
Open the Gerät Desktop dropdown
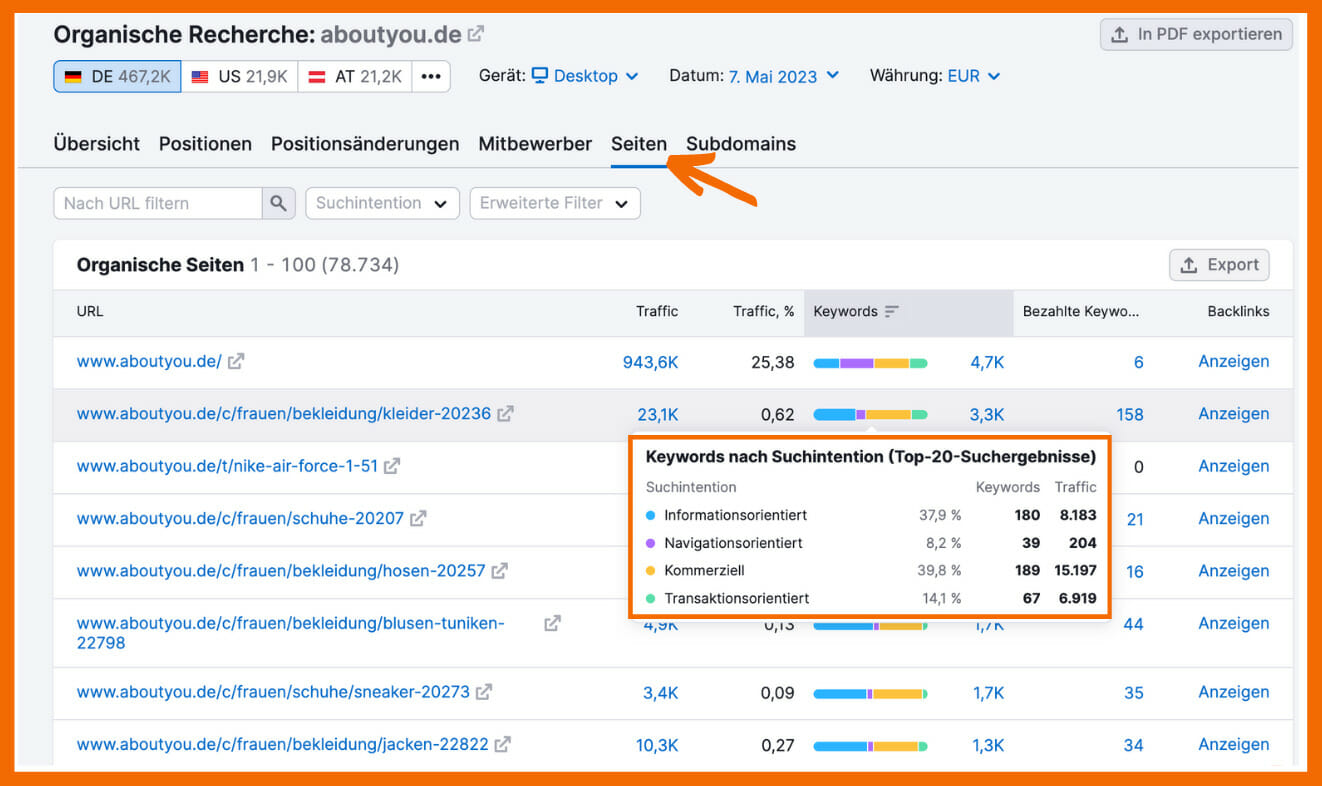pos(585,77)
